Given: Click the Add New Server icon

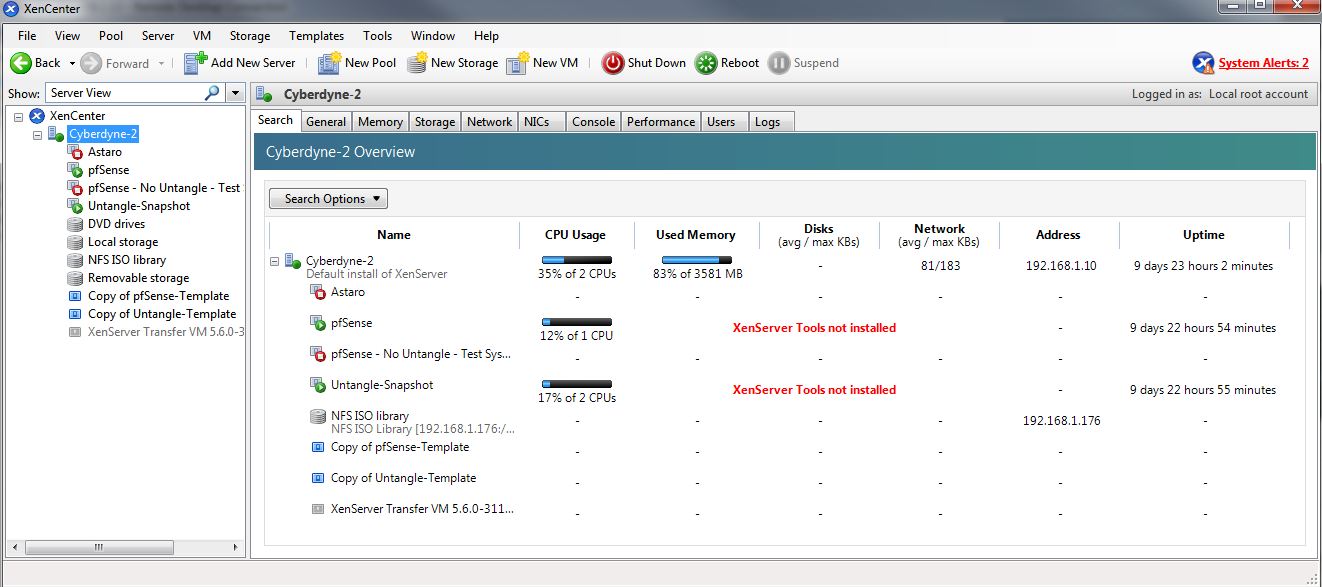Looking at the screenshot, I should (195, 63).
